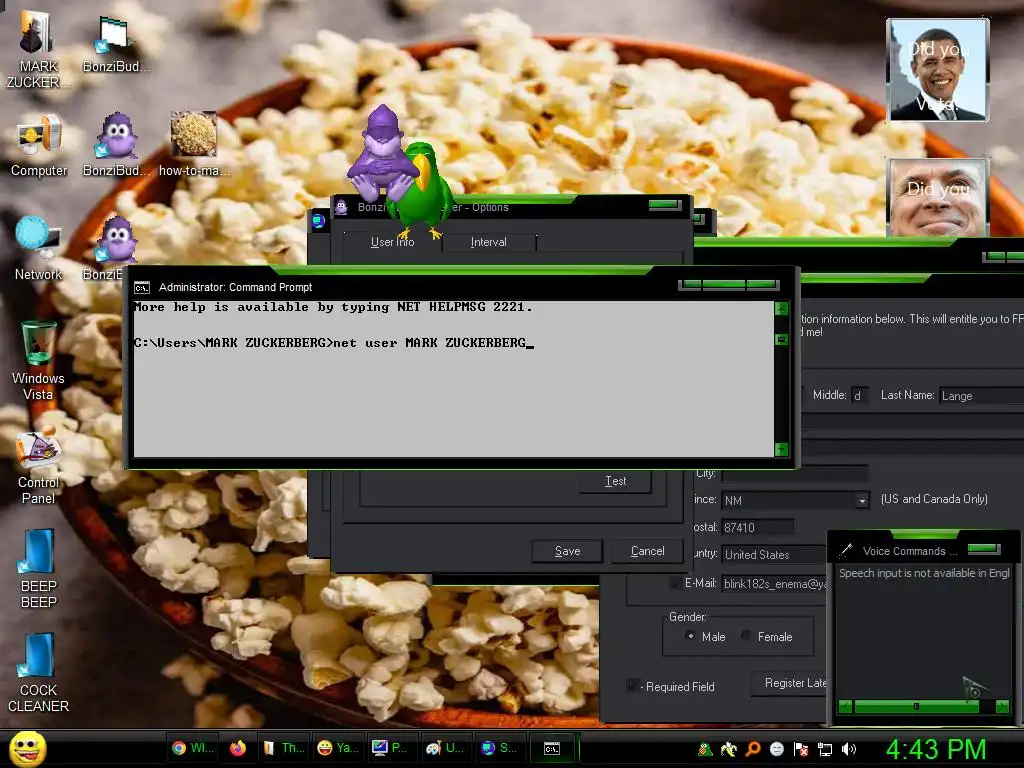This screenshot has width=1024, height=768.
Task: Expand the state dropdown showing NM
Action: [862, 501]
